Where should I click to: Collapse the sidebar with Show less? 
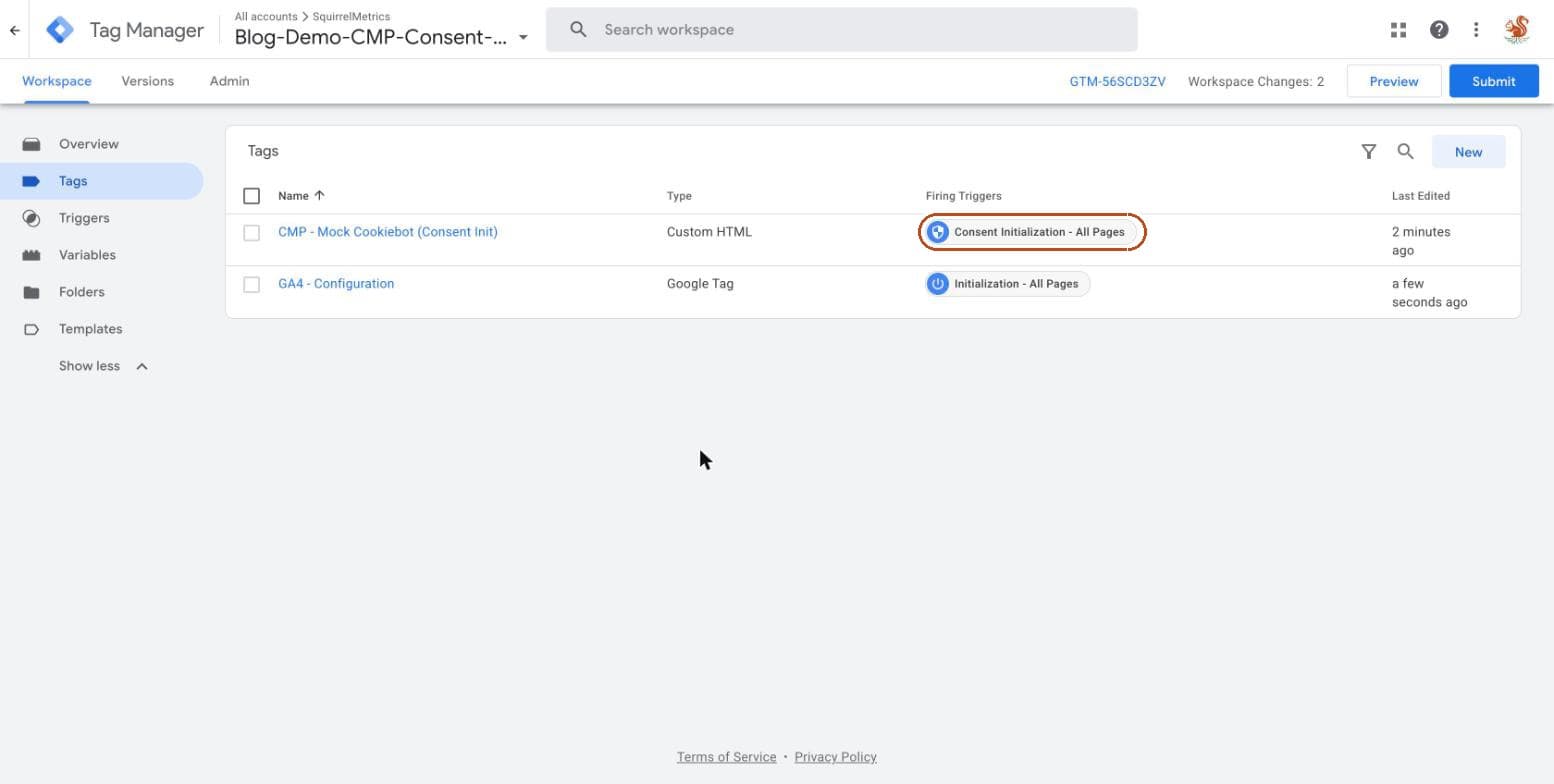click(103, 366)
